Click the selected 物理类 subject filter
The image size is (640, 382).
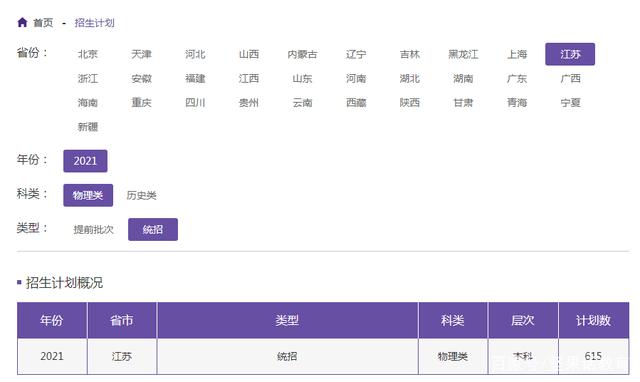pos(88,195)
